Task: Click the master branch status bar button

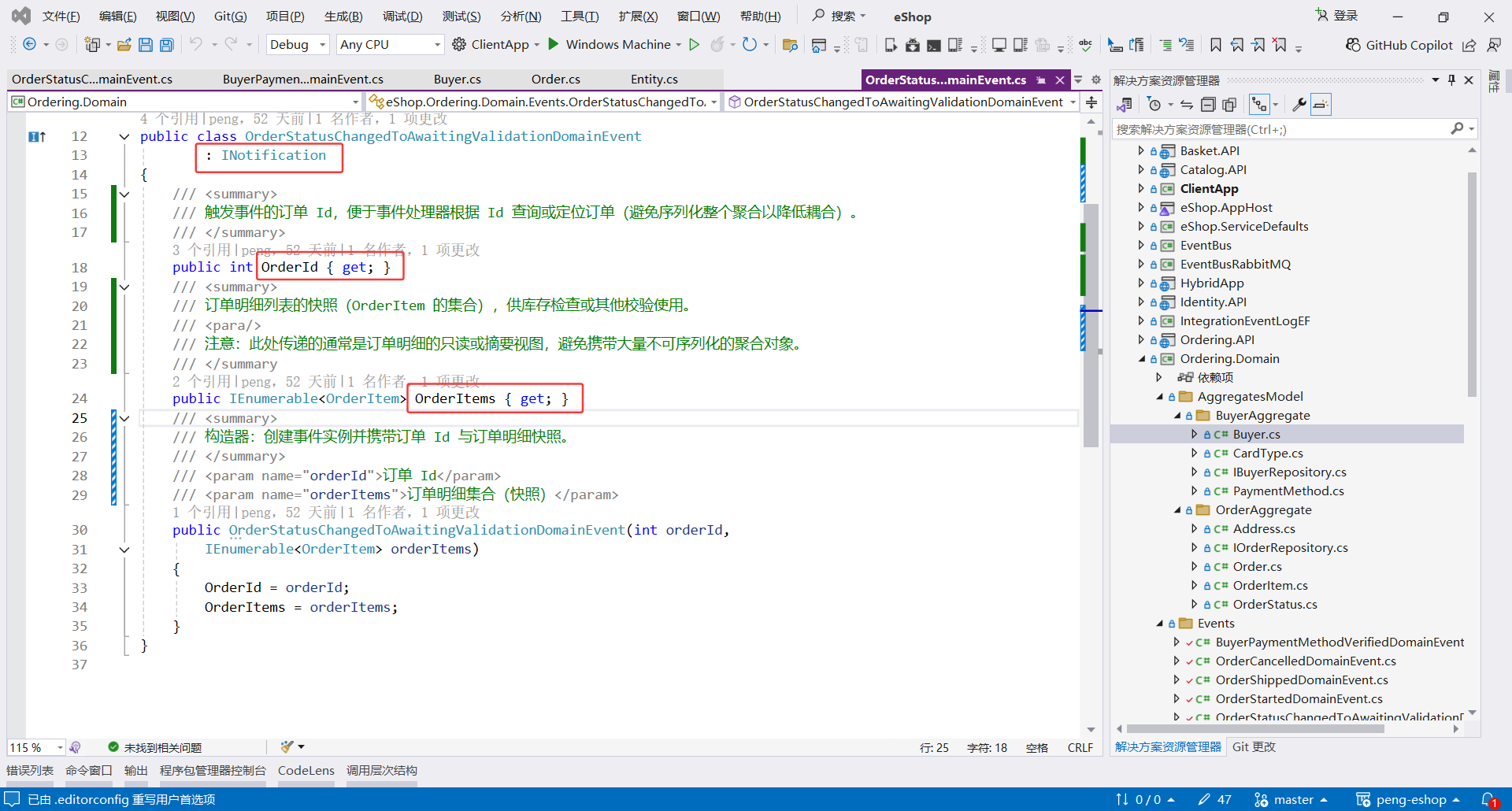Action: [1291, 799]
